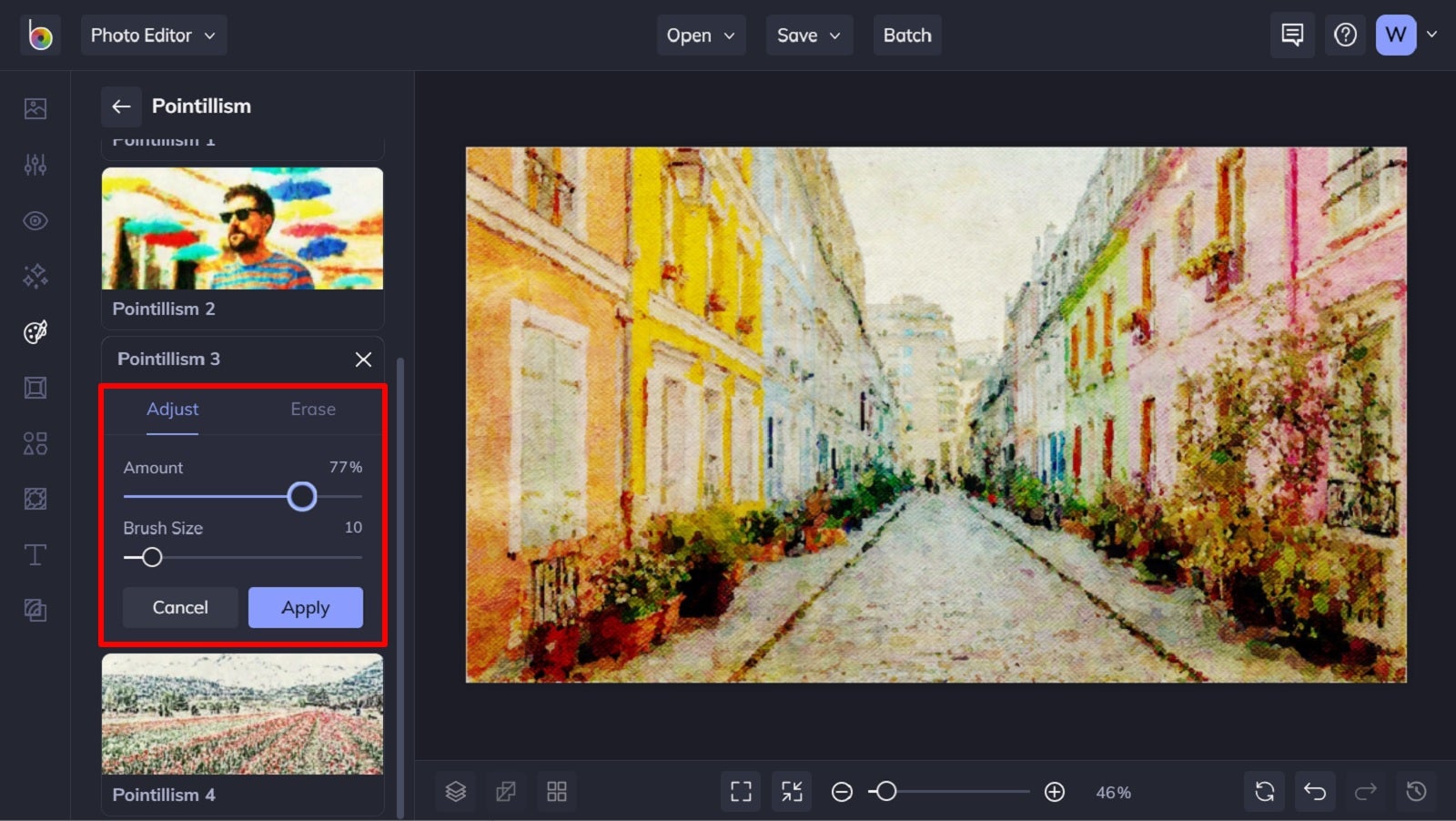Switch to the Adjust tab

[172, 410]
